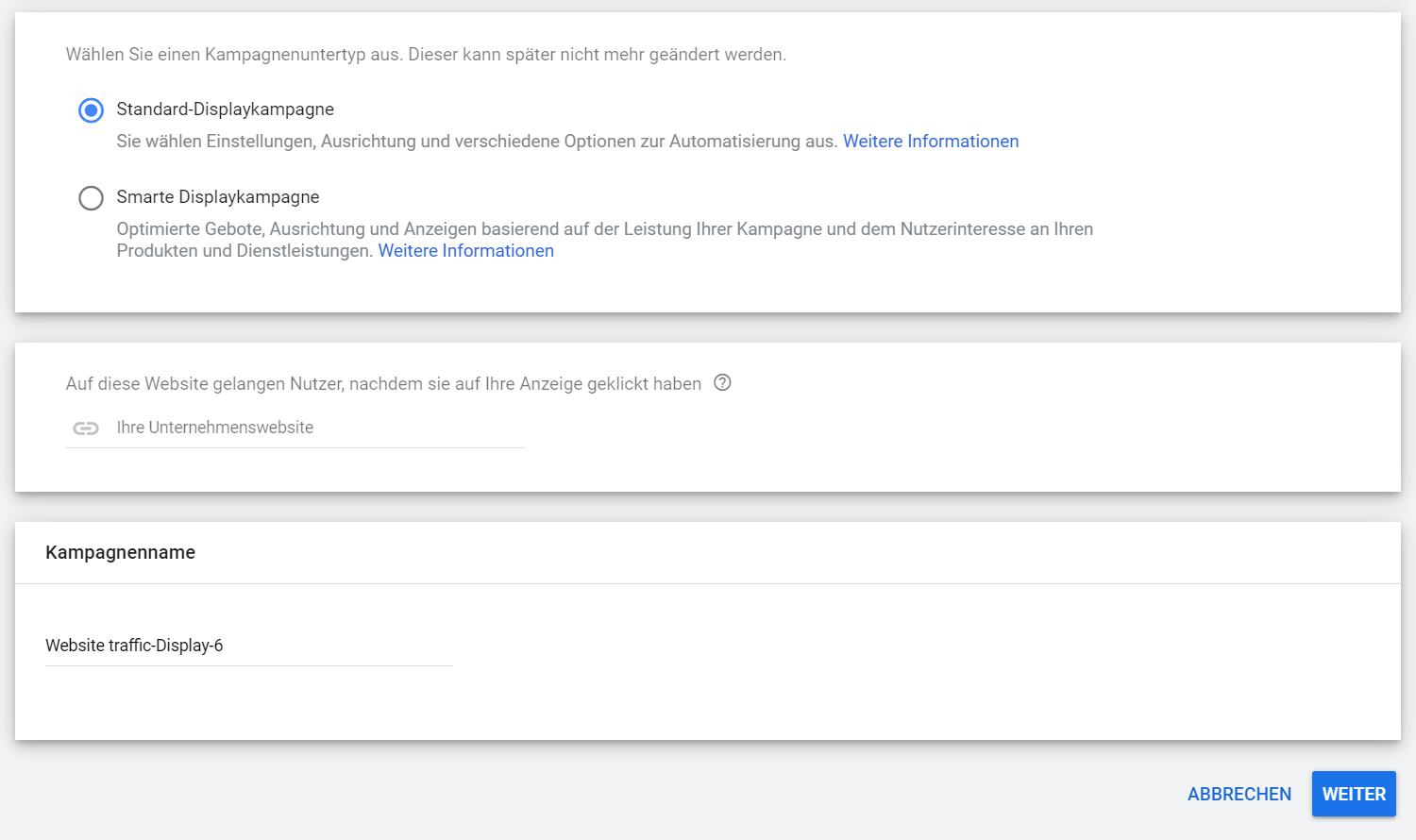Click the 'Sie wählen Einstellungen' description text
The height and width of the screenshot is (840, 1416).
[476, 142]
